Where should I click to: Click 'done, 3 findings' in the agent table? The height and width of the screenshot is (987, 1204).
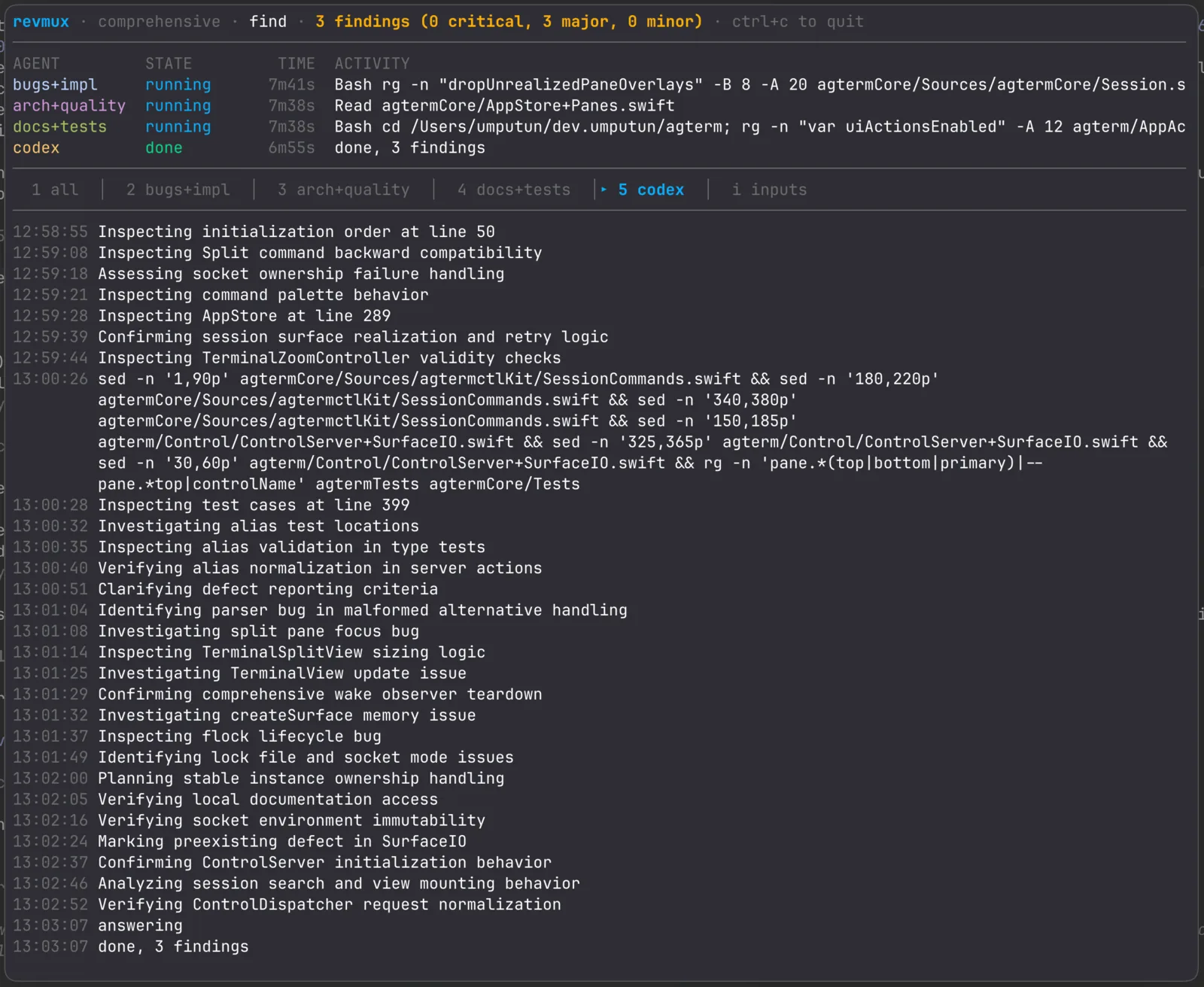410,148
